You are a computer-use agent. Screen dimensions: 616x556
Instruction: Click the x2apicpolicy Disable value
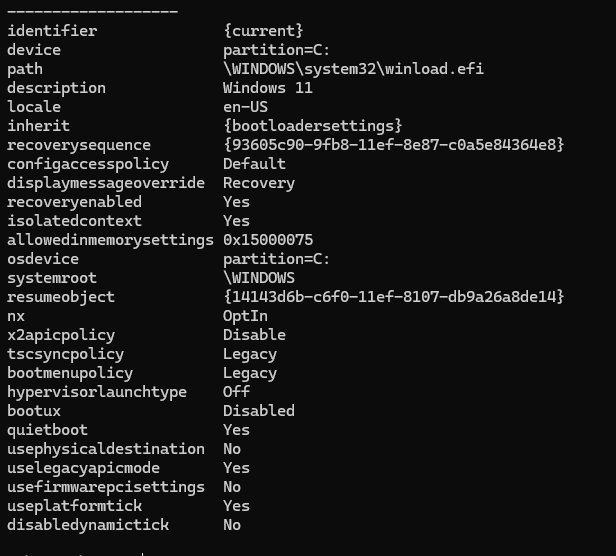click(254, 335)
